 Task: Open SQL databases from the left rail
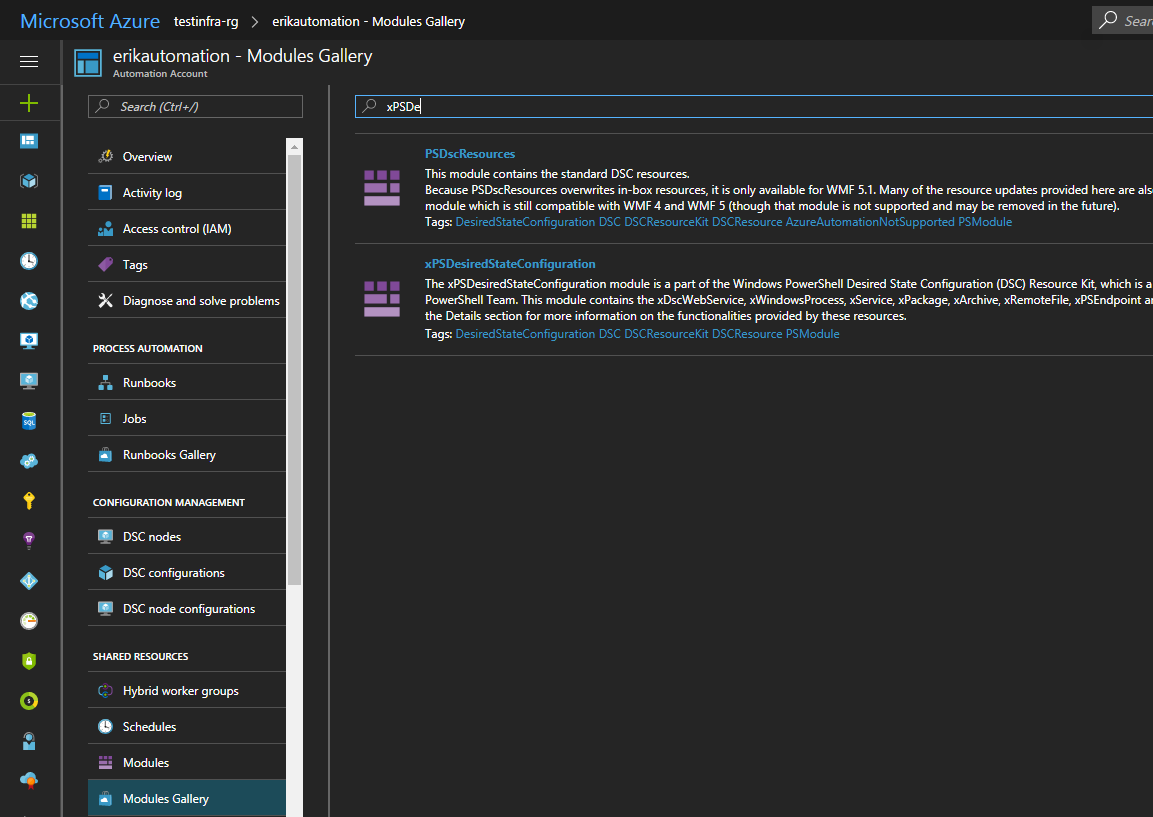pyautogui.click(x=29, y=420)
